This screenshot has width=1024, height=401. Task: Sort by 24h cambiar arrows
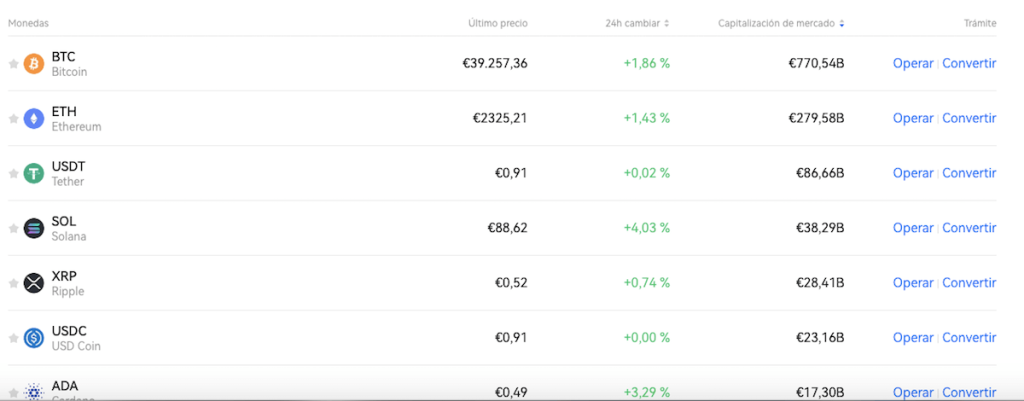tap(667, 23)
